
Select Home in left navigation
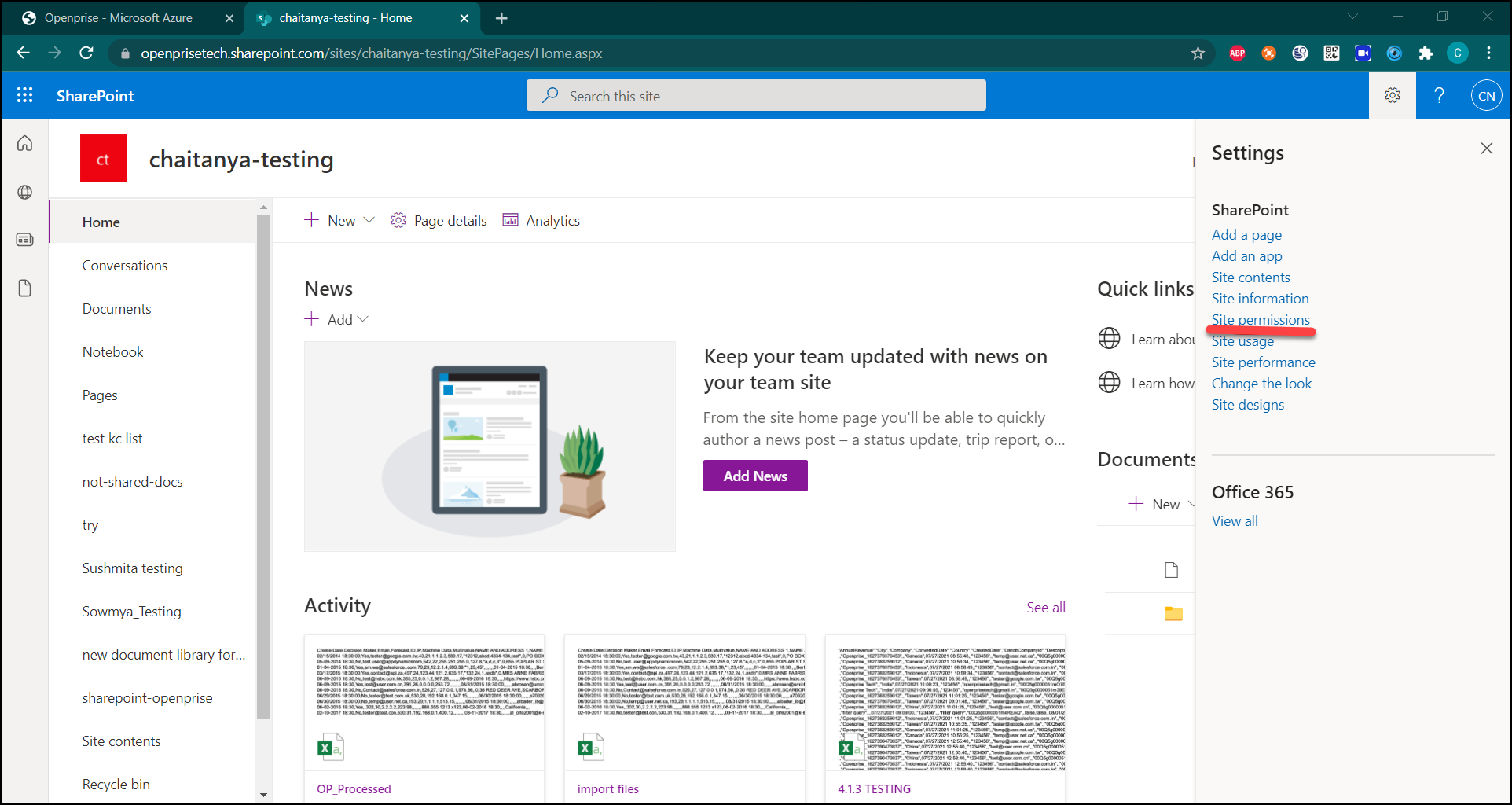click(101, 222)
